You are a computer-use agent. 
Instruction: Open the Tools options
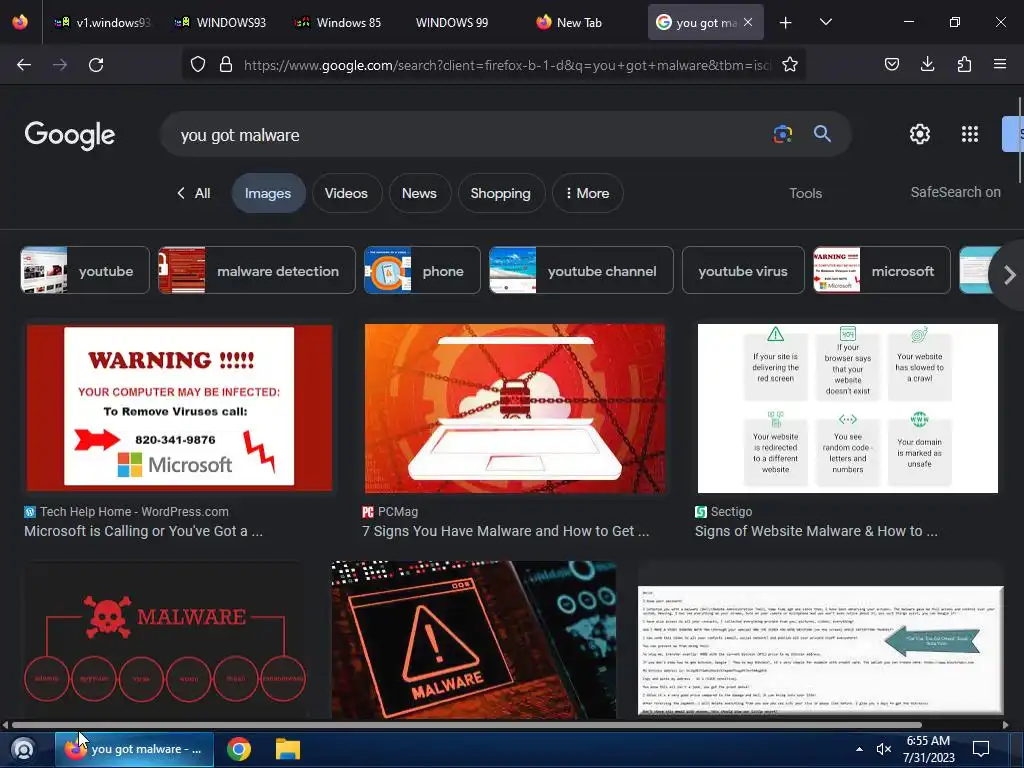[x=805, y=193]
